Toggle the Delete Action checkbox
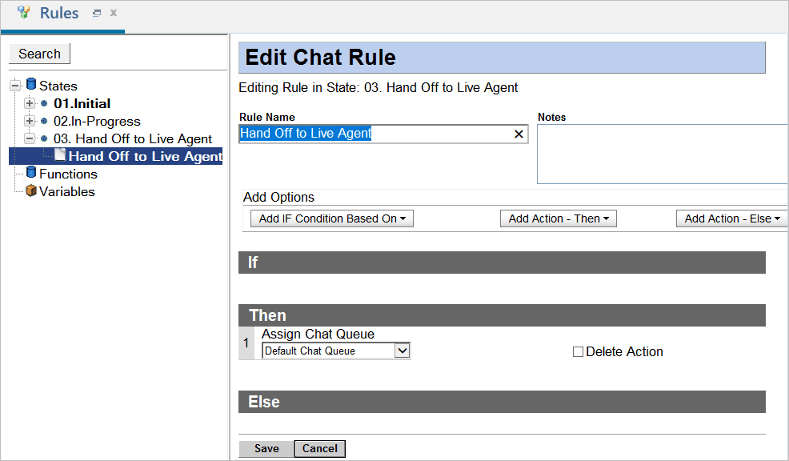 point(578,352)
